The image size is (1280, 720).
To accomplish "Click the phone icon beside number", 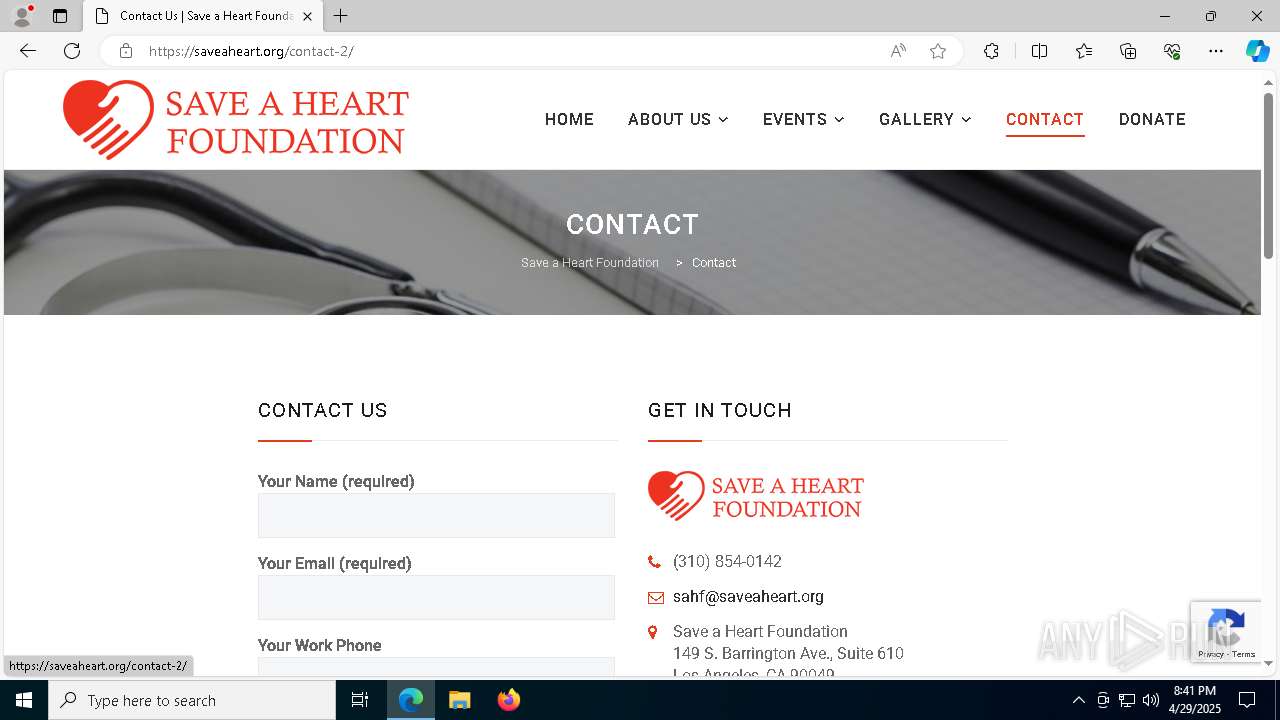I will pos(654,562).
